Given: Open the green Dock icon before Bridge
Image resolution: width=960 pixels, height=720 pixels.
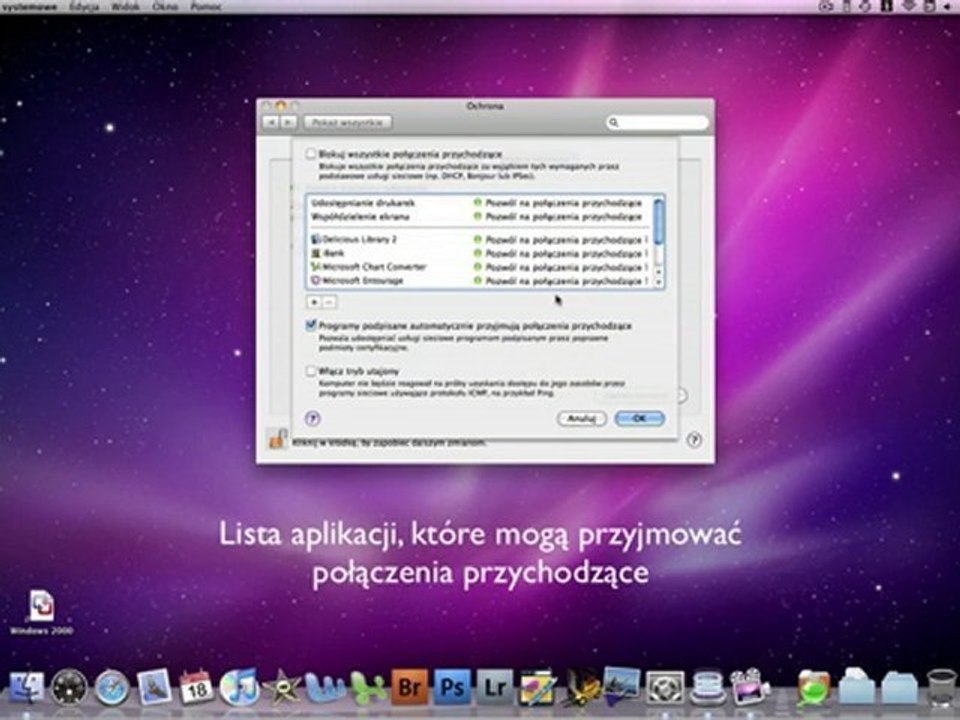Looking at the screenshot, I should (x=367, y=687).
